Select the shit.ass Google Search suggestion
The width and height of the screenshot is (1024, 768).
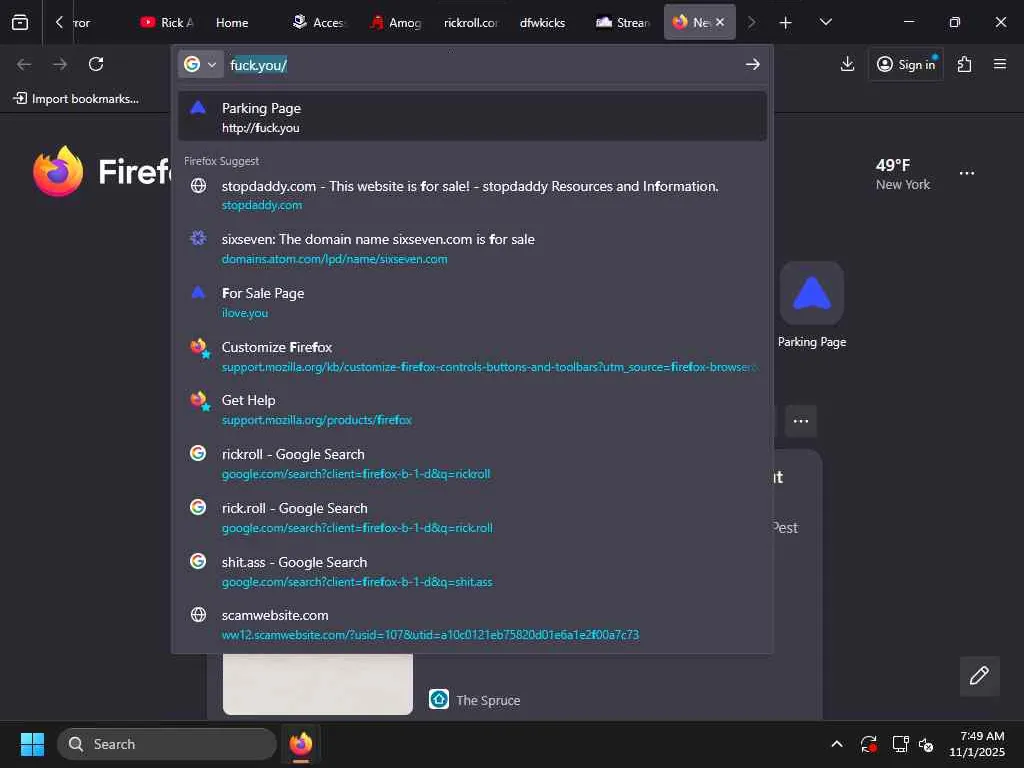(x=472, y=571)
